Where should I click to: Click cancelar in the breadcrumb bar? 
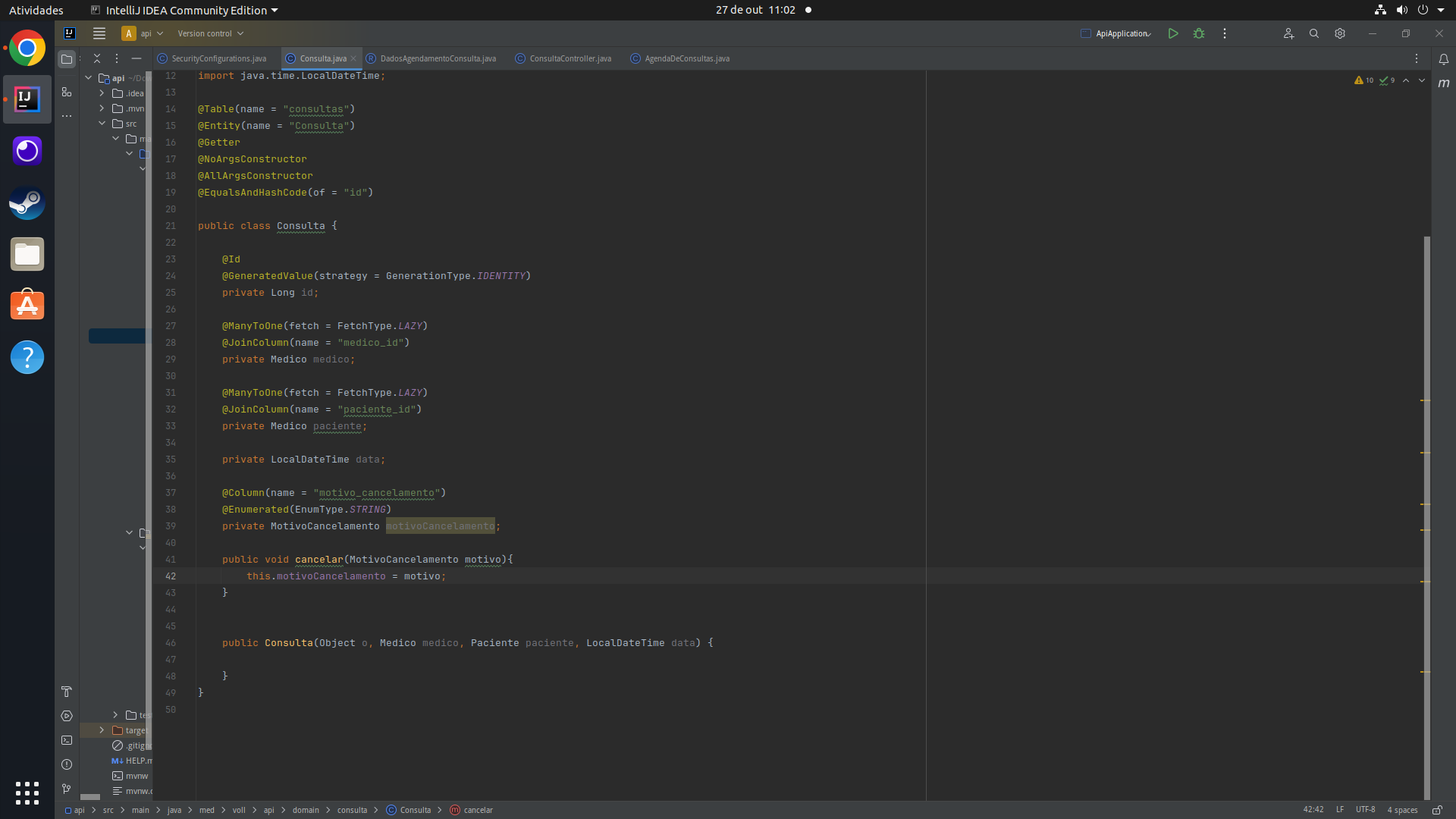471,810
